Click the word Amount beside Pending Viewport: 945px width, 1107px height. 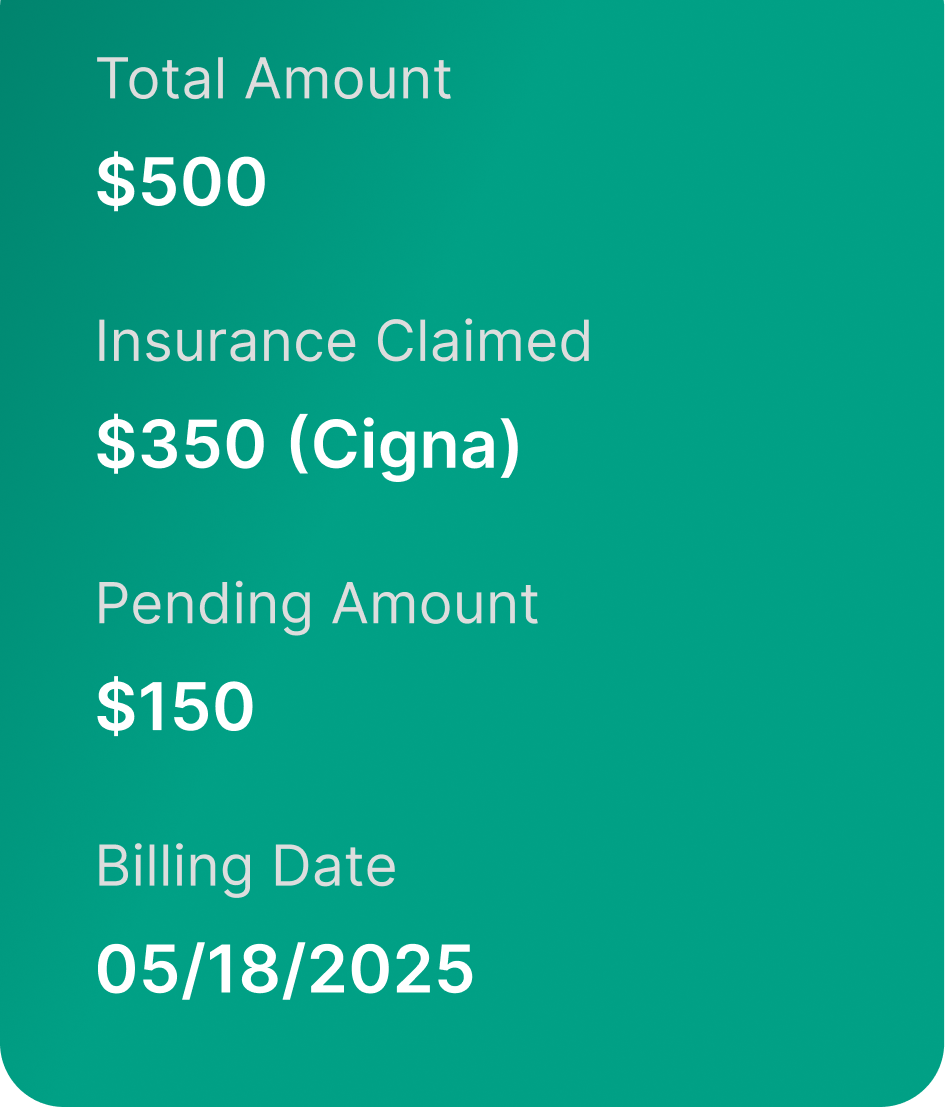click(x=435, y=604)
